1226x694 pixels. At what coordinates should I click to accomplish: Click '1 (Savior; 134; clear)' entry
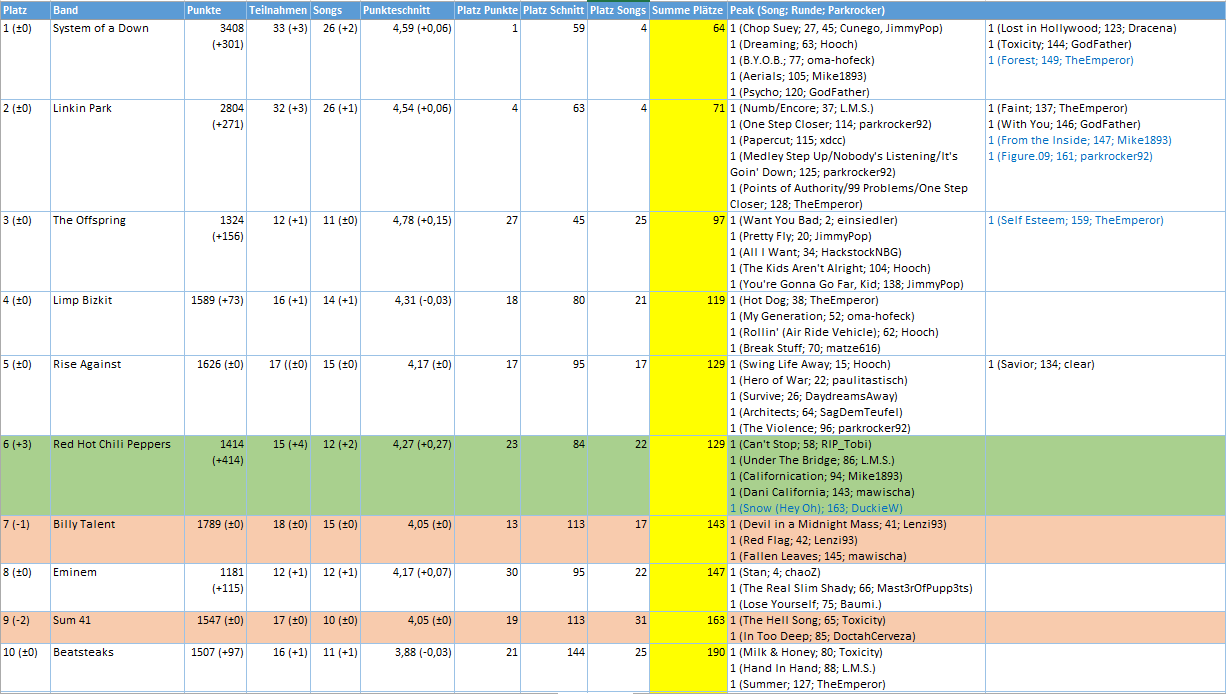coord(1040,364)
